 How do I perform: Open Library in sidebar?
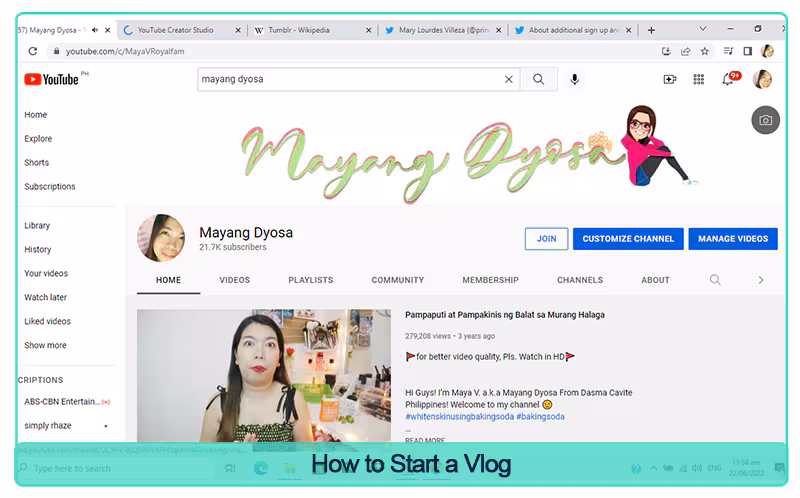pyautogui.click(x=37, y=225)
